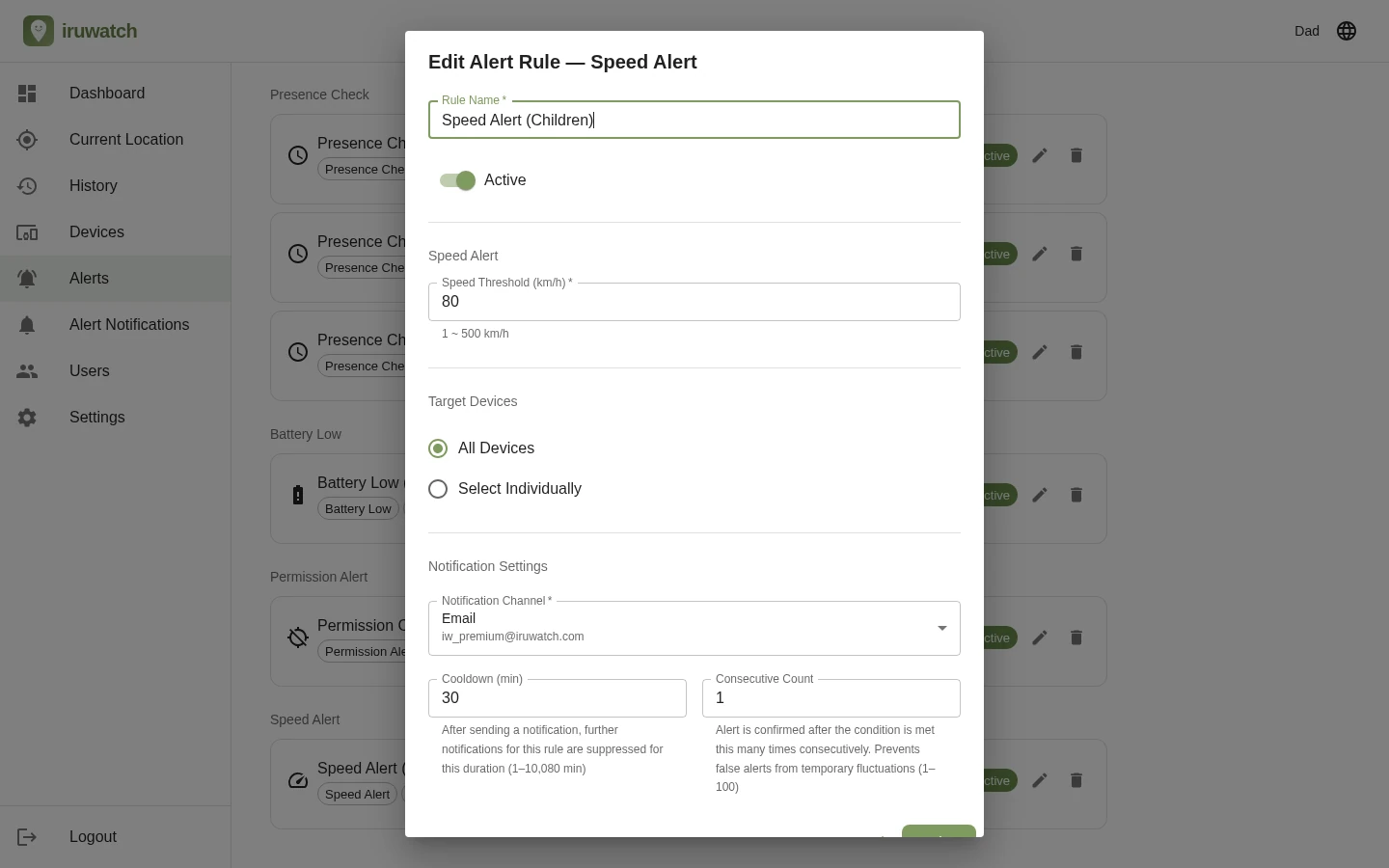Image resolution: width=1389 pixels, height=868 pixels.
Task: Open the Alert Notifications bell icon
Action: point(27,325)
